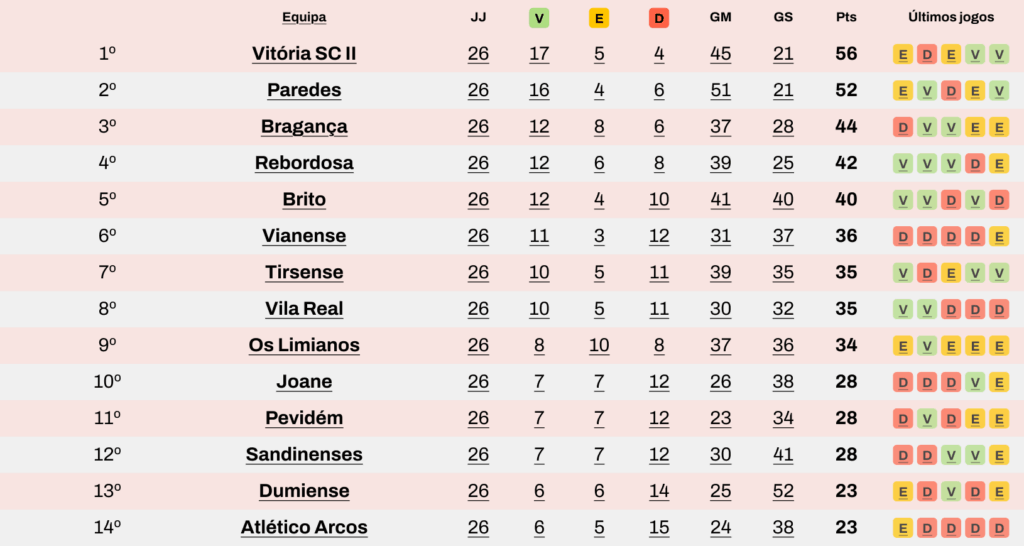Screen dimensions: 1024x546
Task: Click Atlético Arcos' 15 losses value
Action: pos(659,527)
